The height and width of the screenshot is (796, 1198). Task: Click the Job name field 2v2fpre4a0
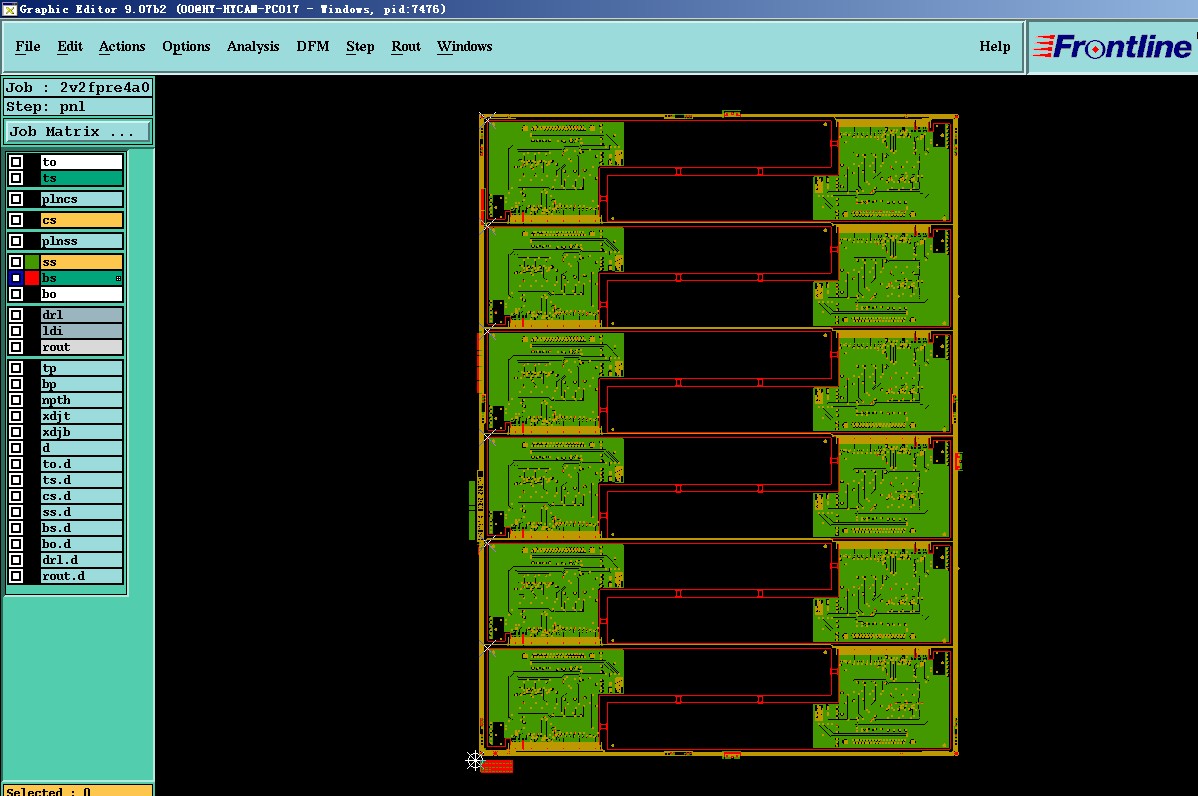click(77, 87)
